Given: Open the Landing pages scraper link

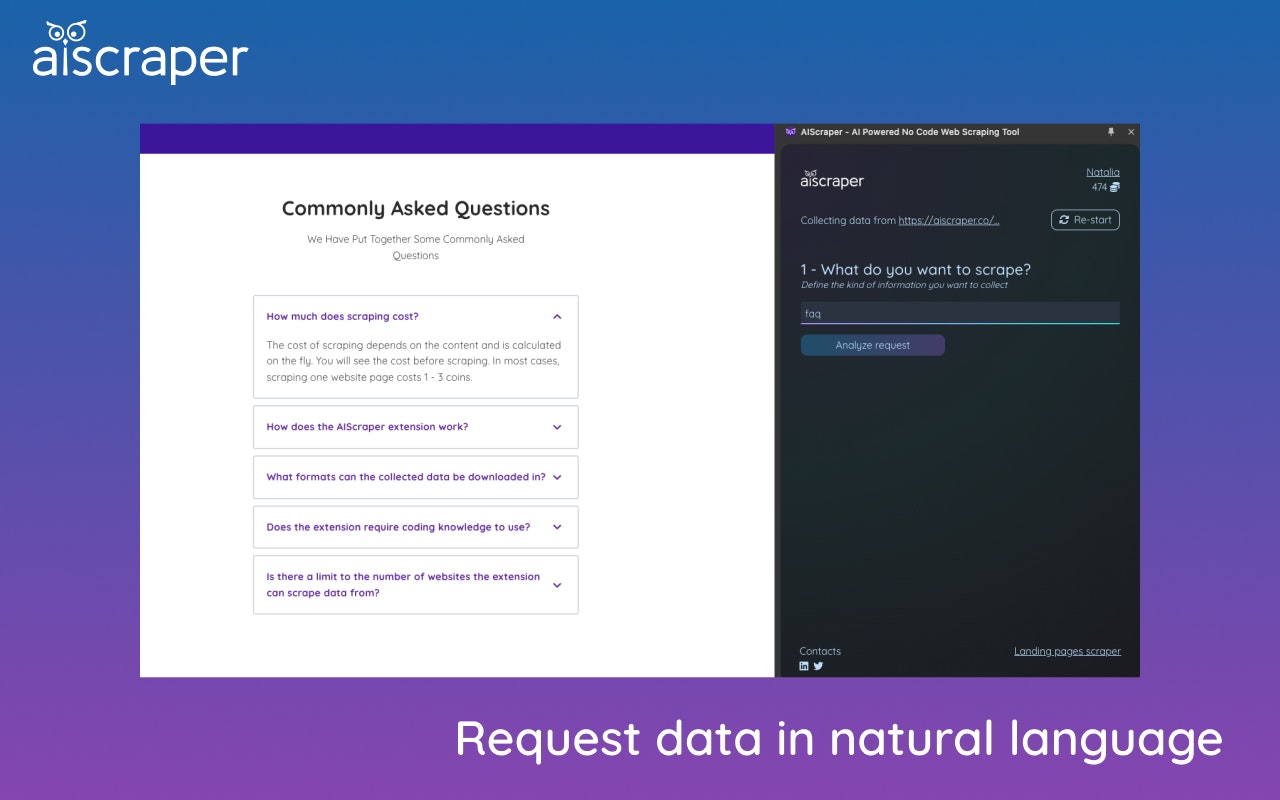Looking at the screenshot, I should click(1067, 651).
